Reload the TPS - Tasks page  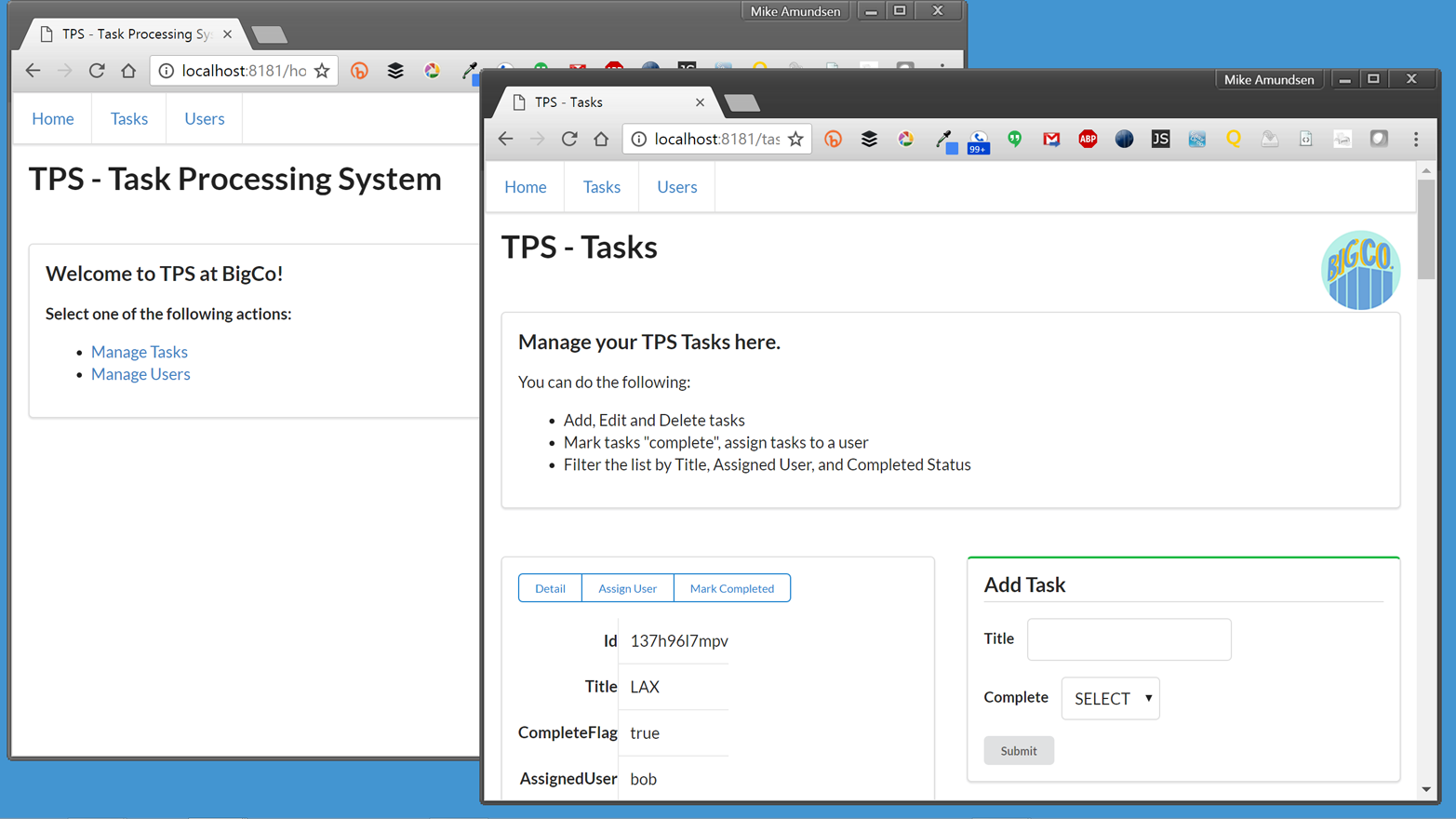(569, 139)
